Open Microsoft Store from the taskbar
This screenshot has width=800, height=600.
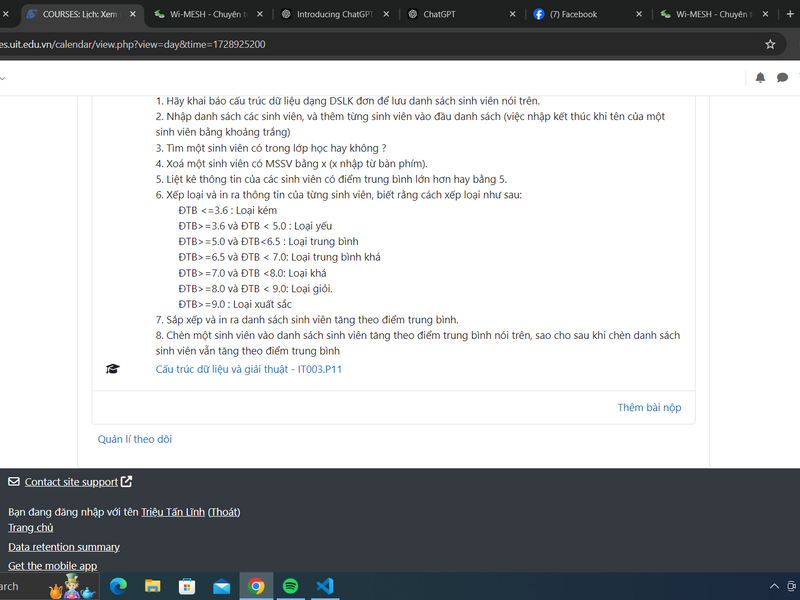click(187, 586)
